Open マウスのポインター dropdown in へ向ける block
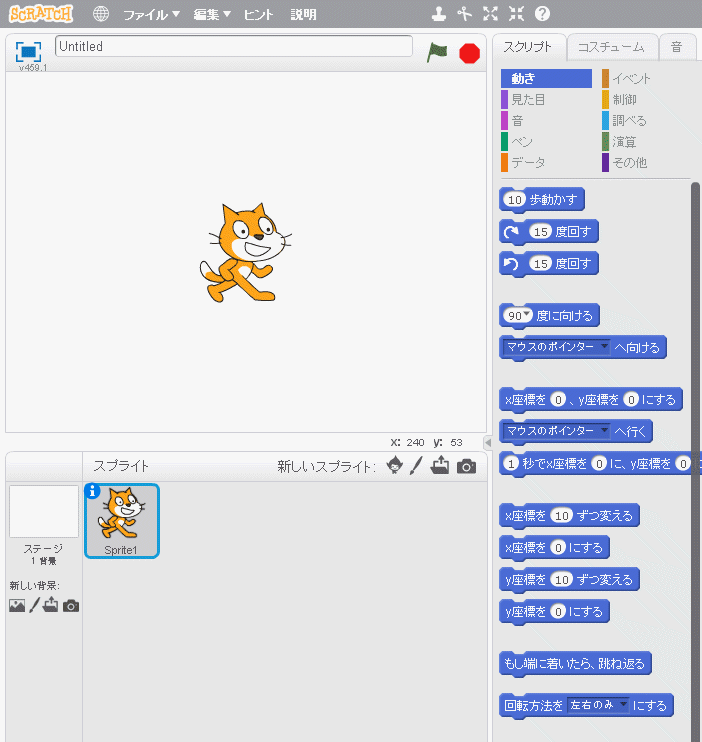The width and height of the screenshot is (702, 742). coord(604,346)
